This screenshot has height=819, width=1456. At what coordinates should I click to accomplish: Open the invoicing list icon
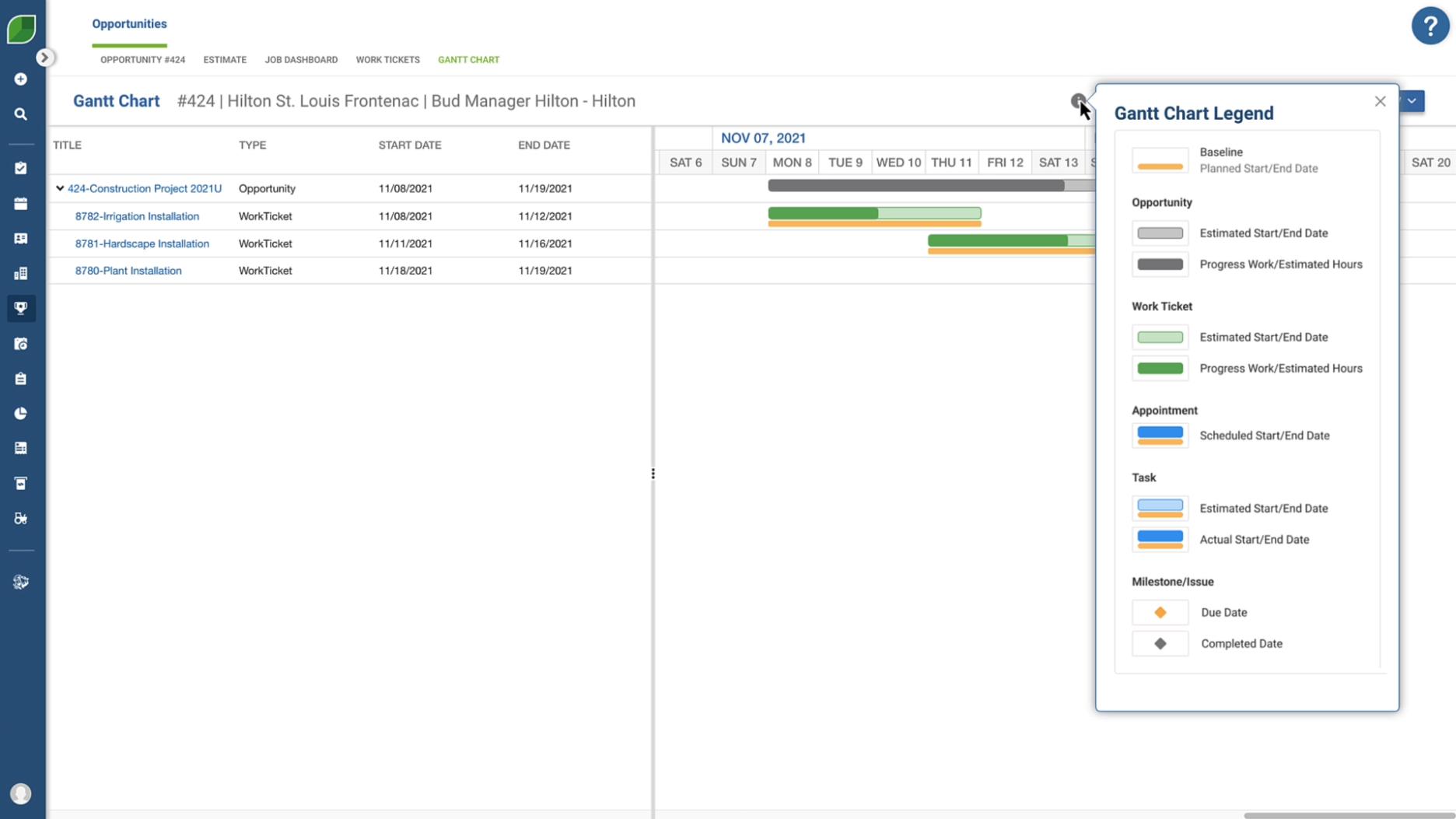click(21, 447)
